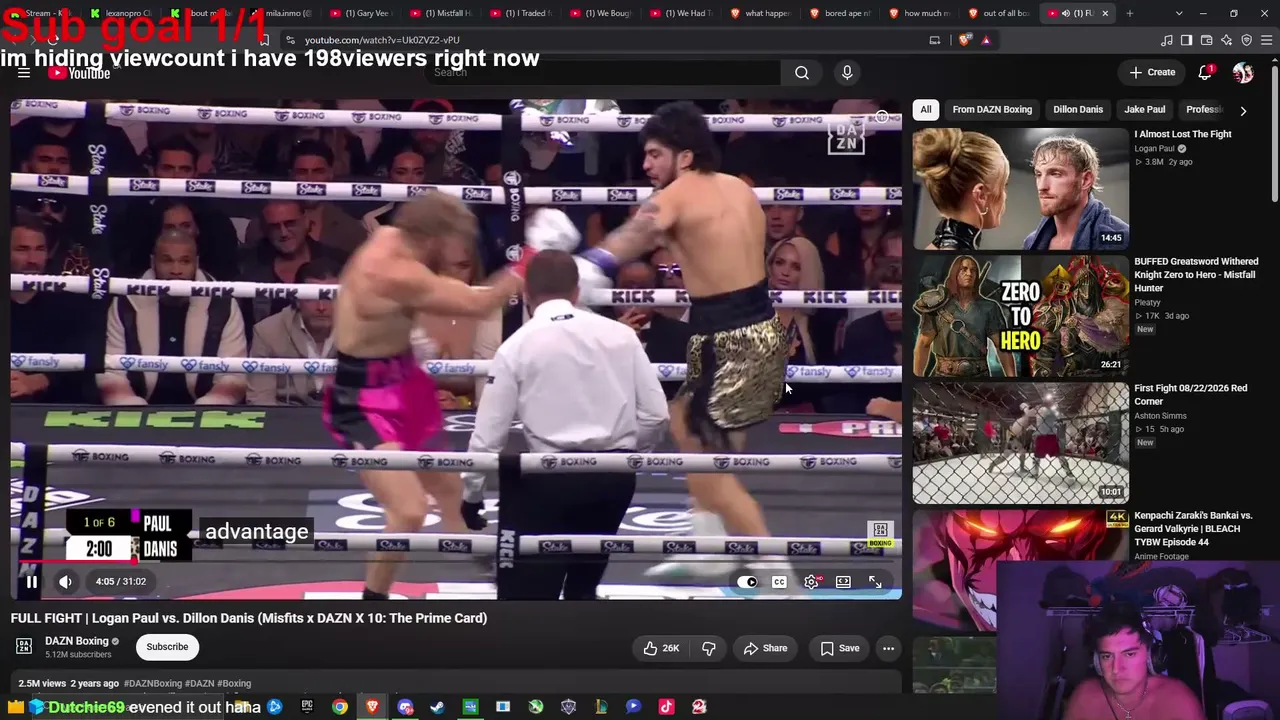Click the #DAZNBoxing hashtag
Viewport: 1280px width, 720px height.
tap(153, 684)
